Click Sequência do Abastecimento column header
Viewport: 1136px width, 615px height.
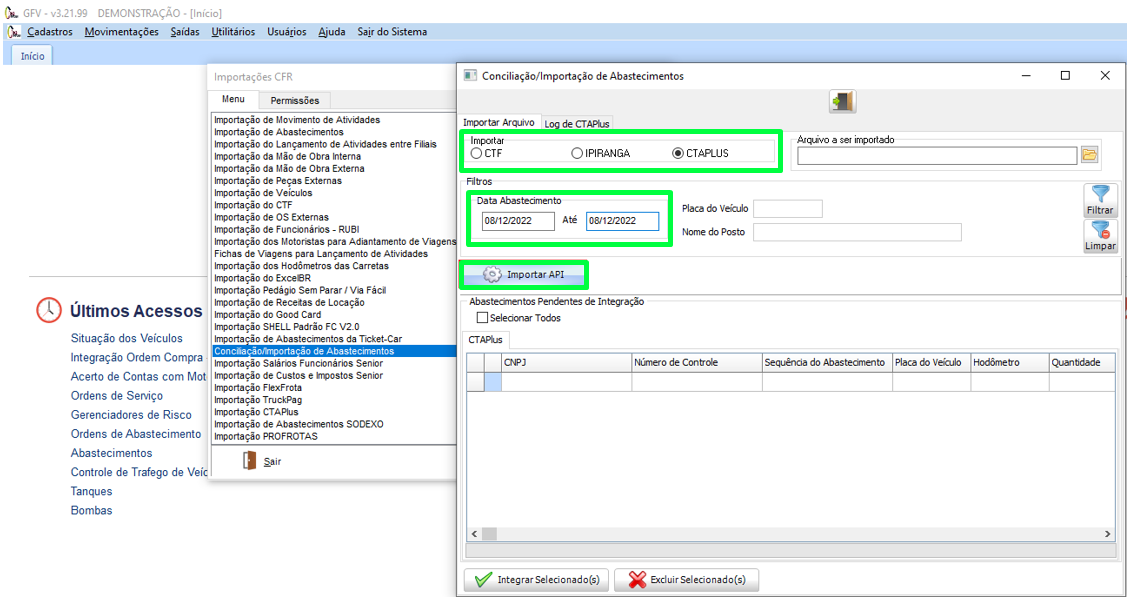click(827, 362)
